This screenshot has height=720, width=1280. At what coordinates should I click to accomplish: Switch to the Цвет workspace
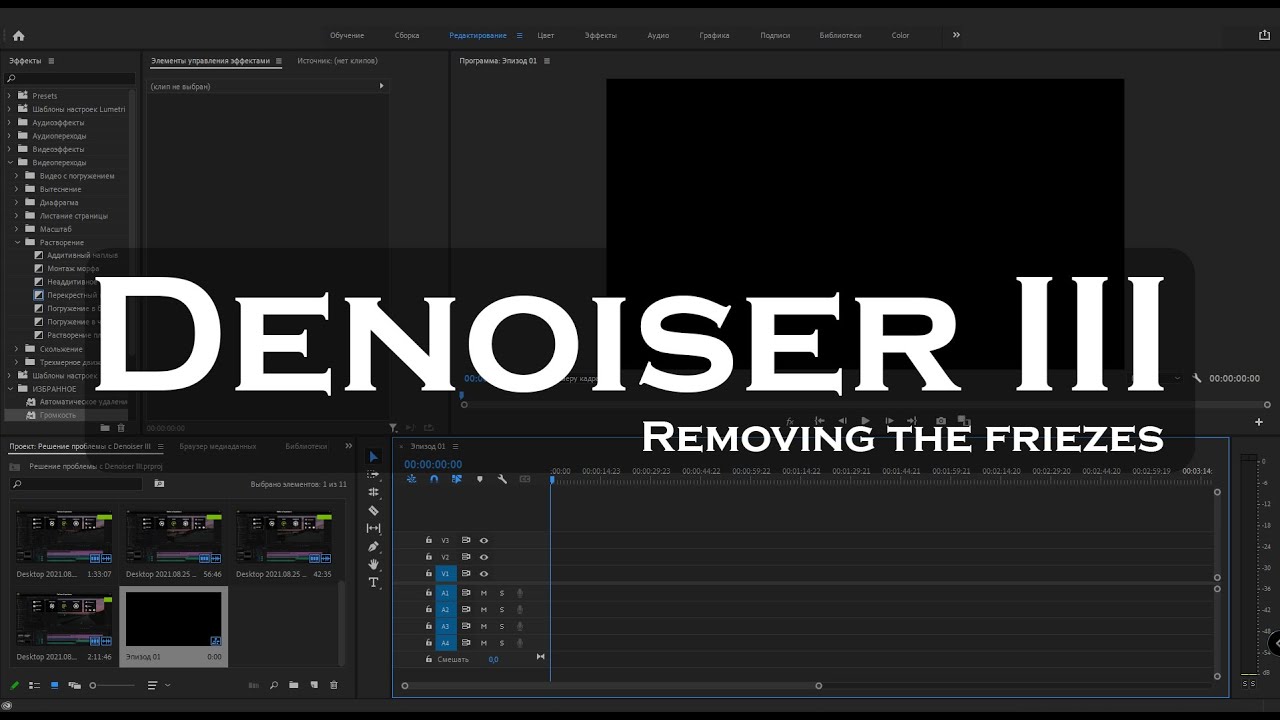pos(546,35)
